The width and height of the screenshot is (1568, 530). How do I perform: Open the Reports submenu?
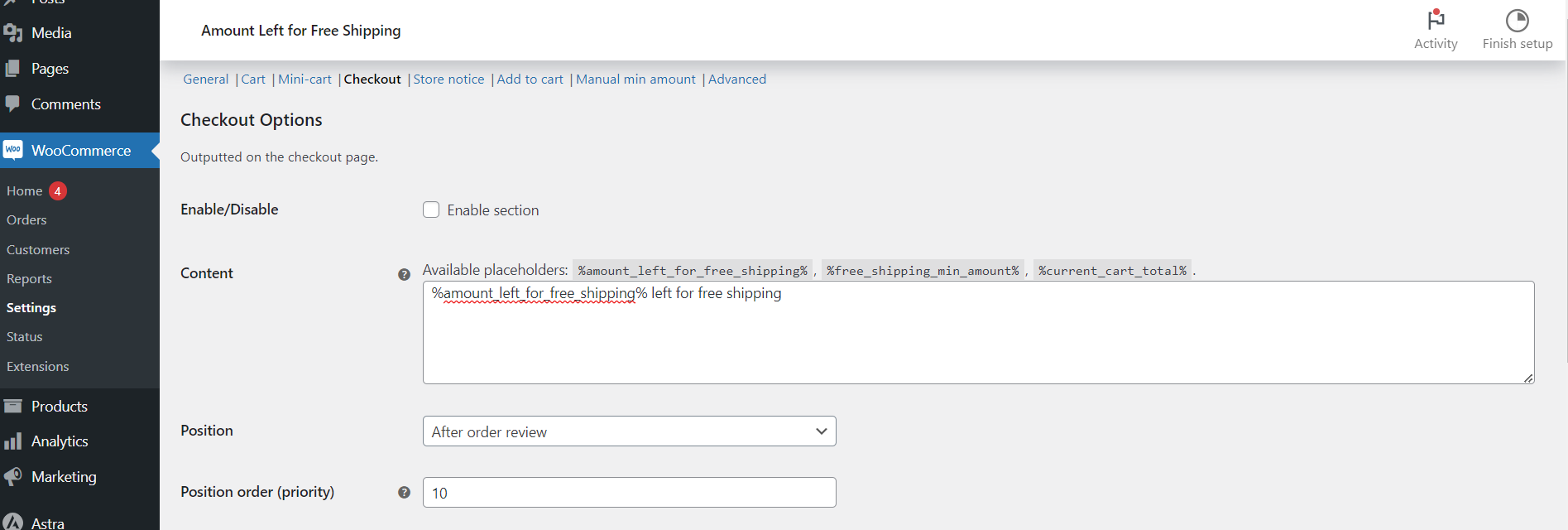pos(29,279)
